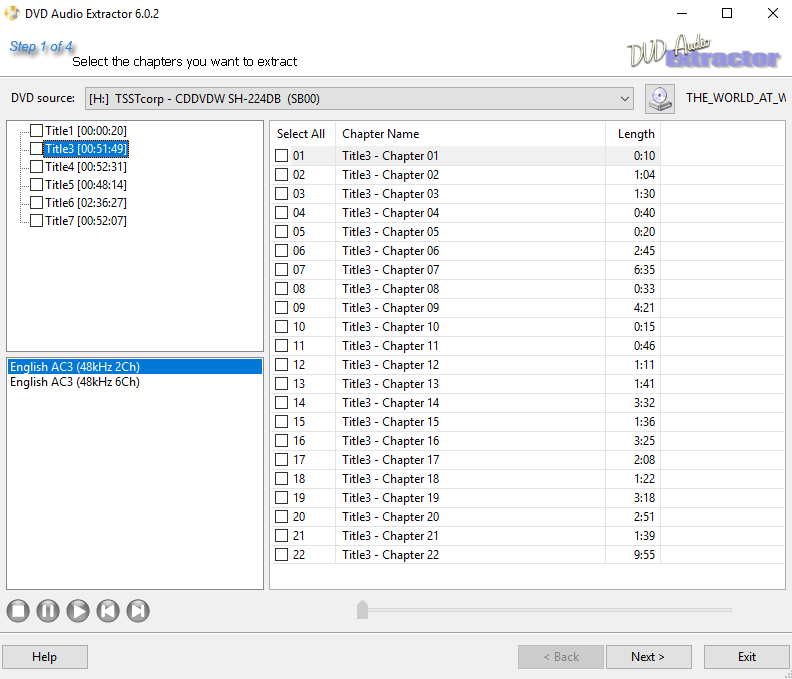Stop audio preview playback
This screenshot has width=792, height=679.
point(18,610)
